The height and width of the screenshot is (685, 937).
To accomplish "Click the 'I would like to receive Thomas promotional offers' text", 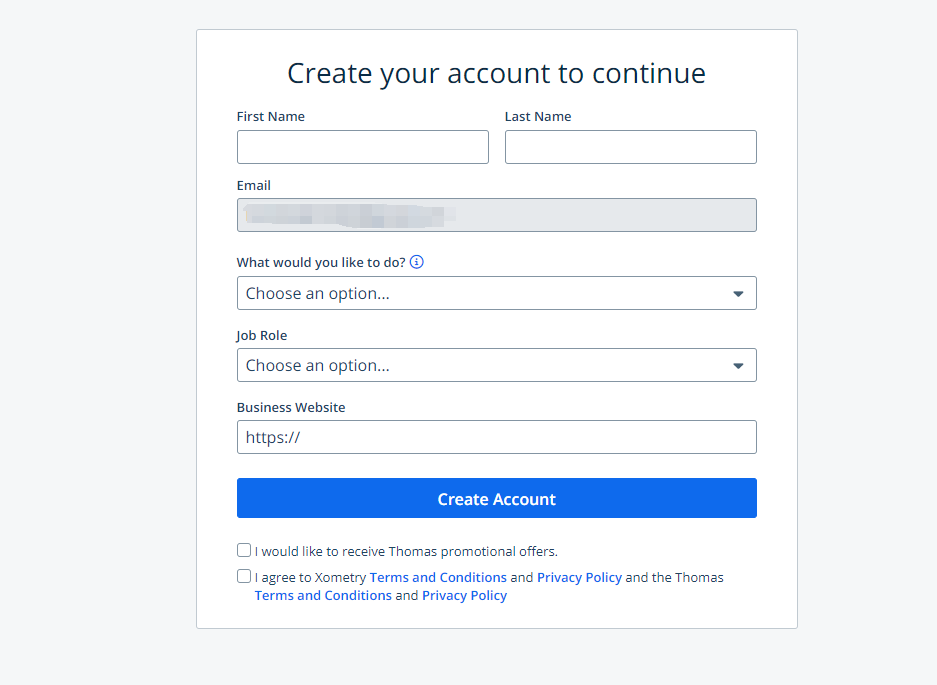I will 406,551.
